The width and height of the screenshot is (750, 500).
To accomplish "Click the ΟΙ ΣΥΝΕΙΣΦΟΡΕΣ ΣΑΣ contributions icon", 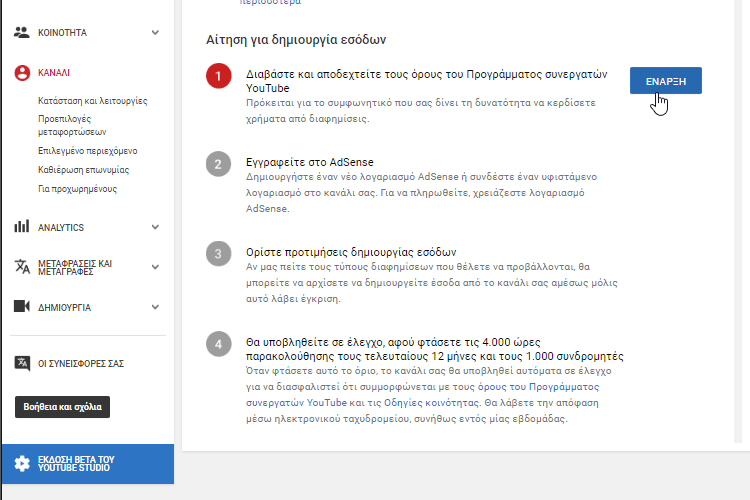I will point(22,364).
